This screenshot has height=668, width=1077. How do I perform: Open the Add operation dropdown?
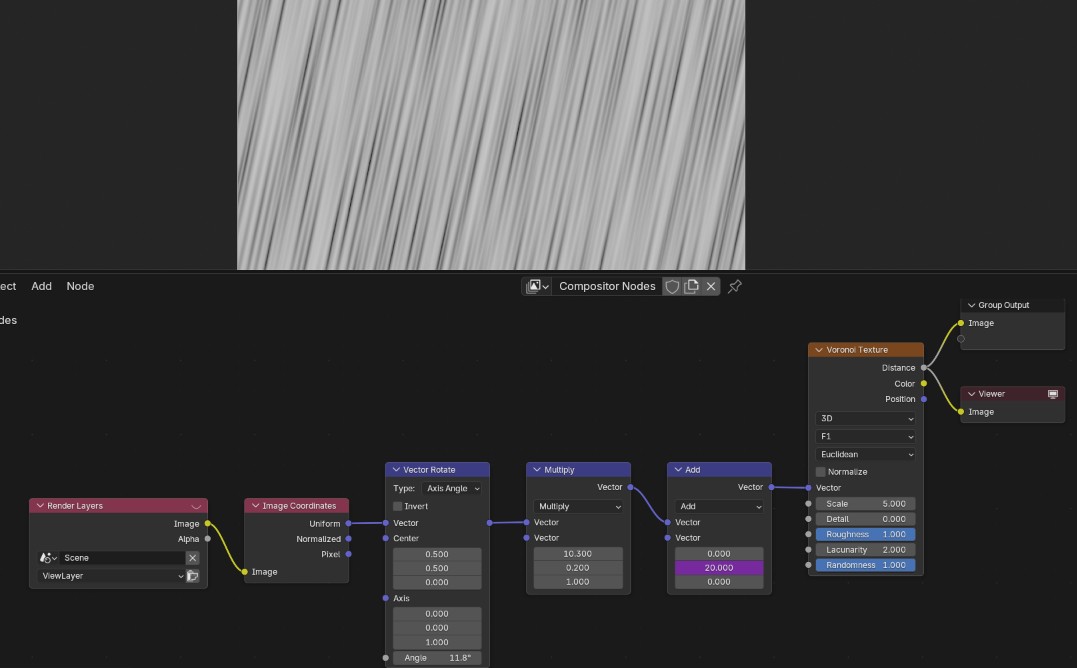click(719, 507)
